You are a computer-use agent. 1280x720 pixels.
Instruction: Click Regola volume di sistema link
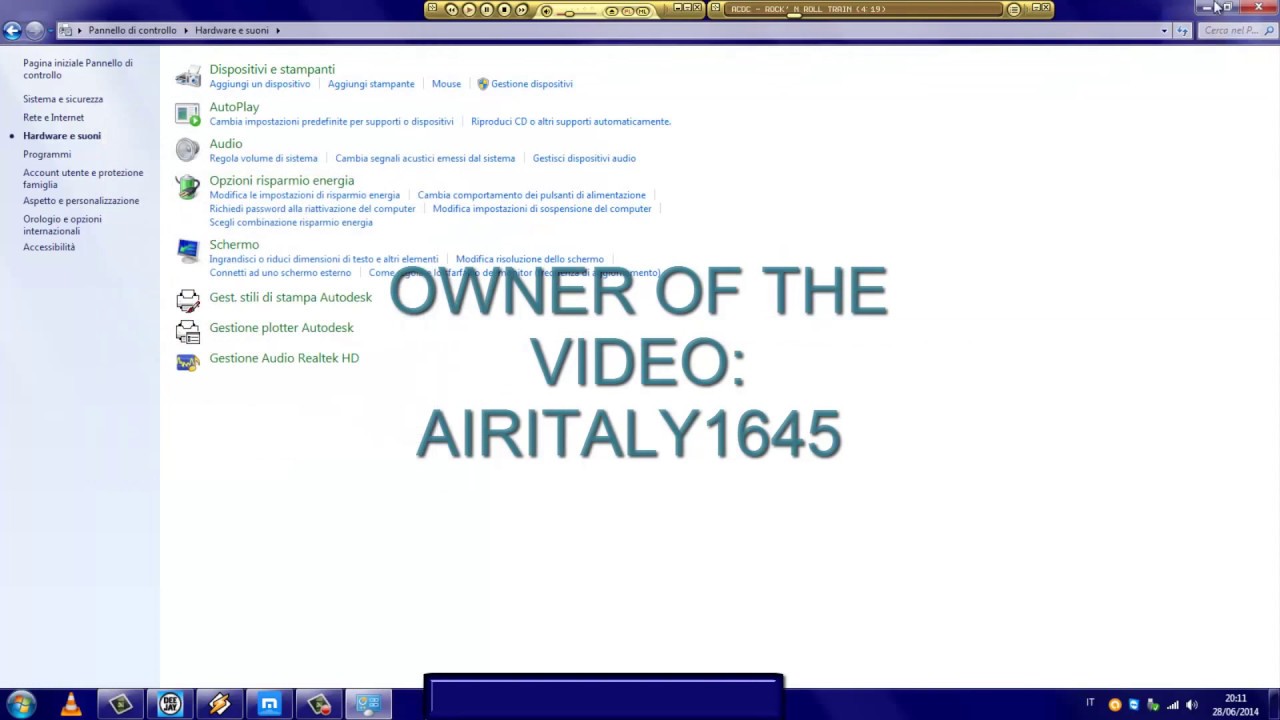pyautogui.click(x=263, y=158)
